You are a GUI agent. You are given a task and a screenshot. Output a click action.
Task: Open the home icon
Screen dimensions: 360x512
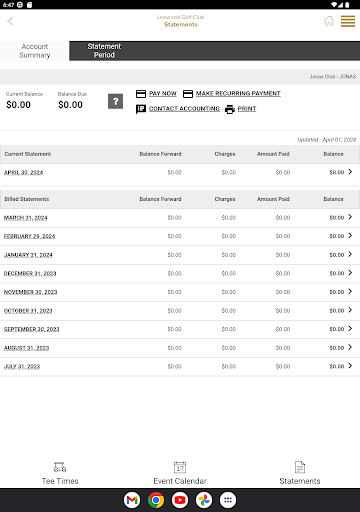pyautogui.click(x=329, y=21)
